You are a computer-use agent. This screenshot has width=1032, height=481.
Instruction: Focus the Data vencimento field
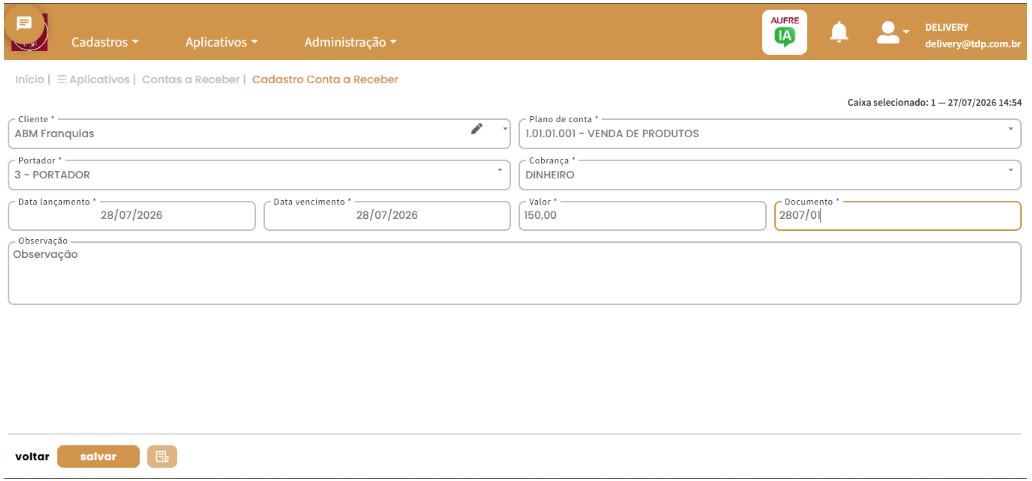tap(387, 216)
